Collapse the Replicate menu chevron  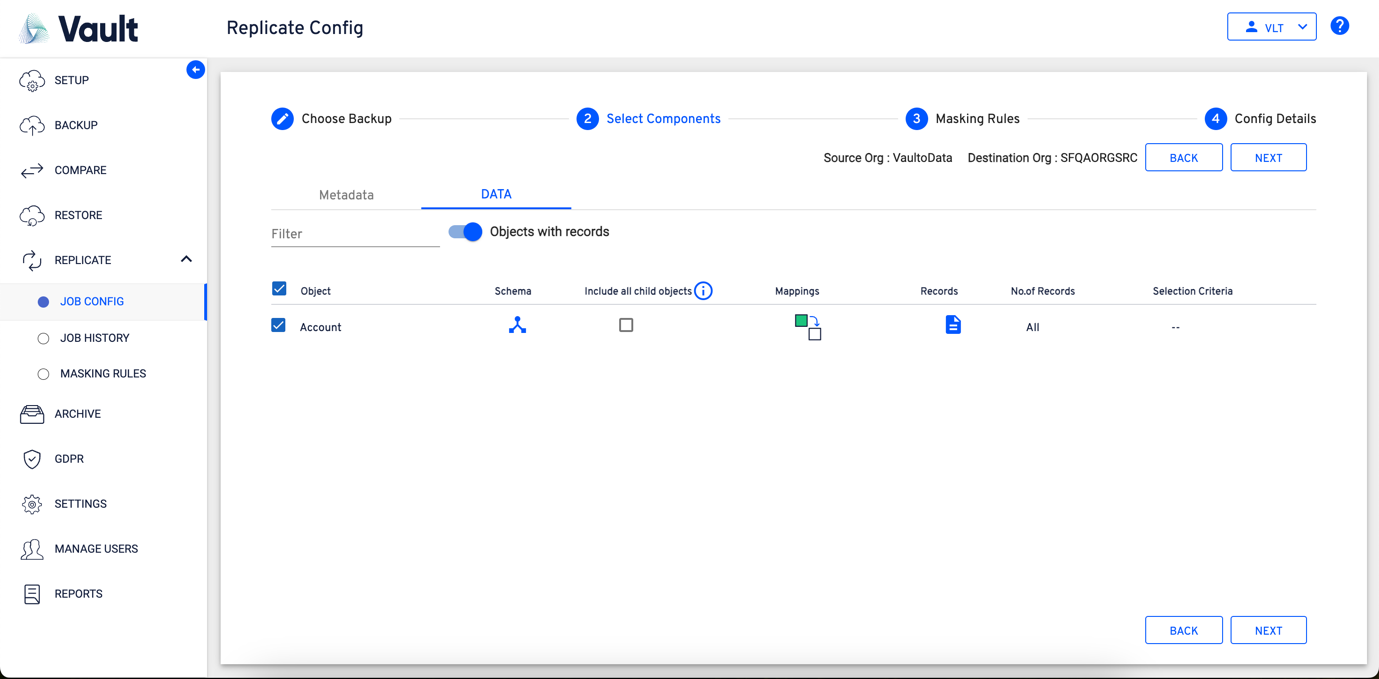tap(186, 260)
